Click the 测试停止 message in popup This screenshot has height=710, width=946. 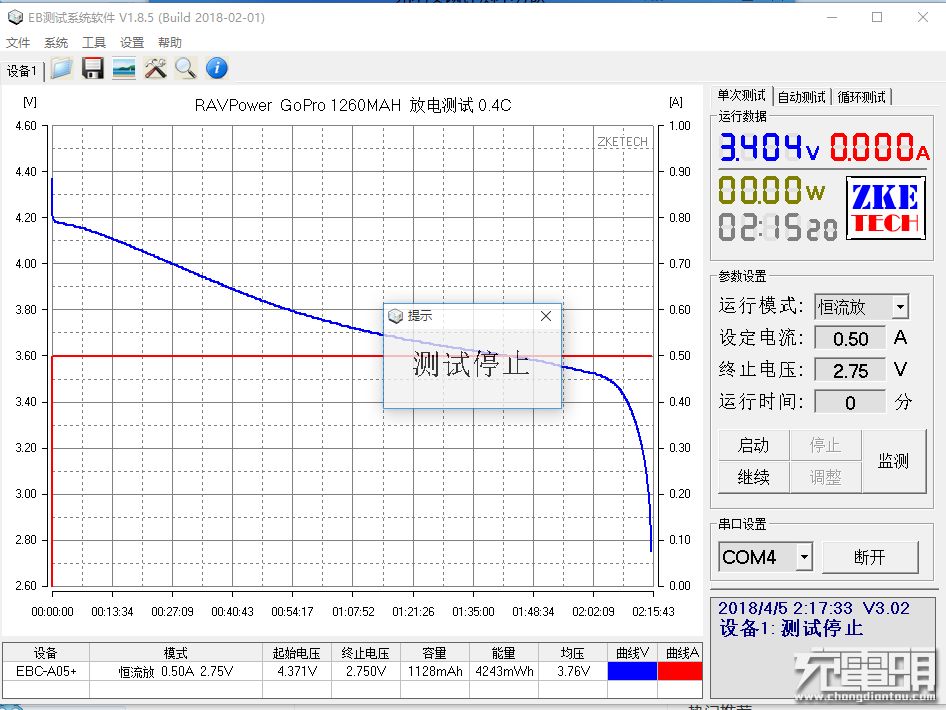471,364
